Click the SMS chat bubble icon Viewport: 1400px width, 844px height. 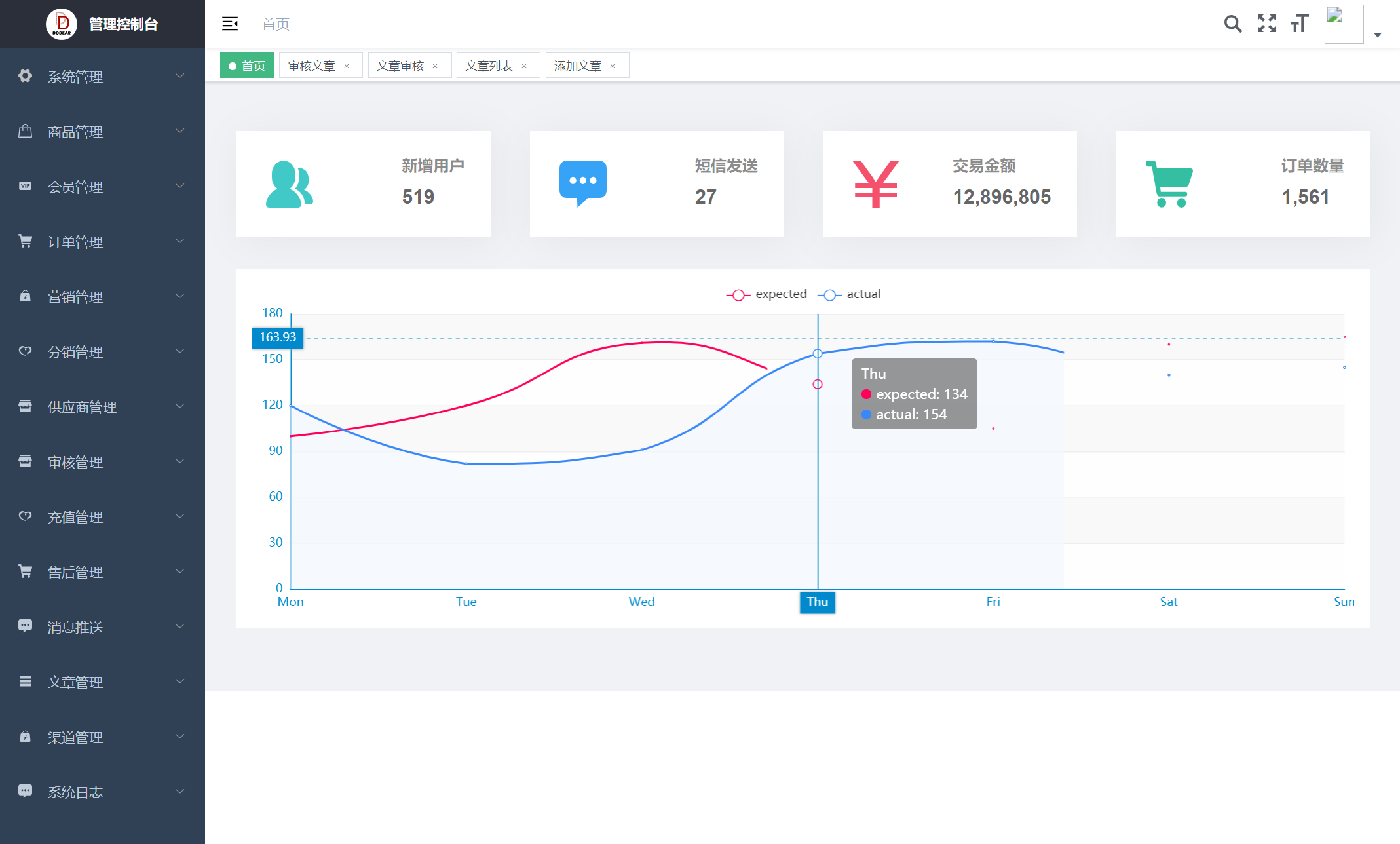click(x=582, y=183)
